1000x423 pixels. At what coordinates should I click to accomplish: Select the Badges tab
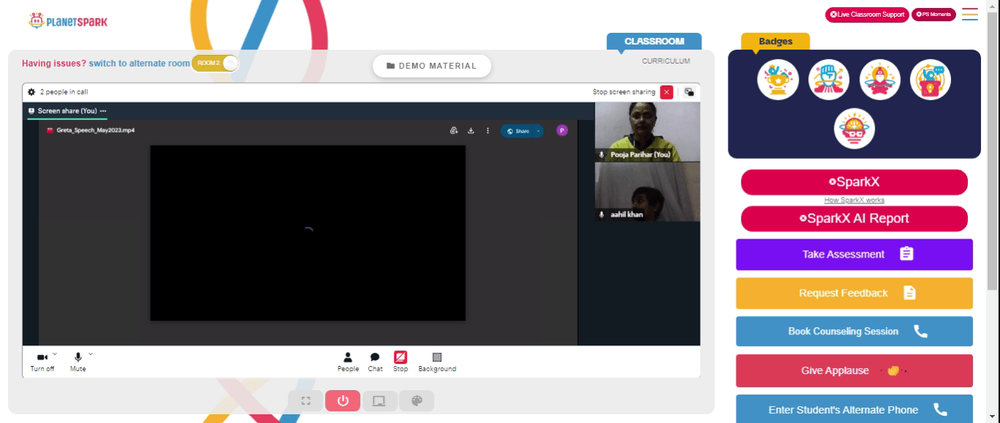[776, 41]
